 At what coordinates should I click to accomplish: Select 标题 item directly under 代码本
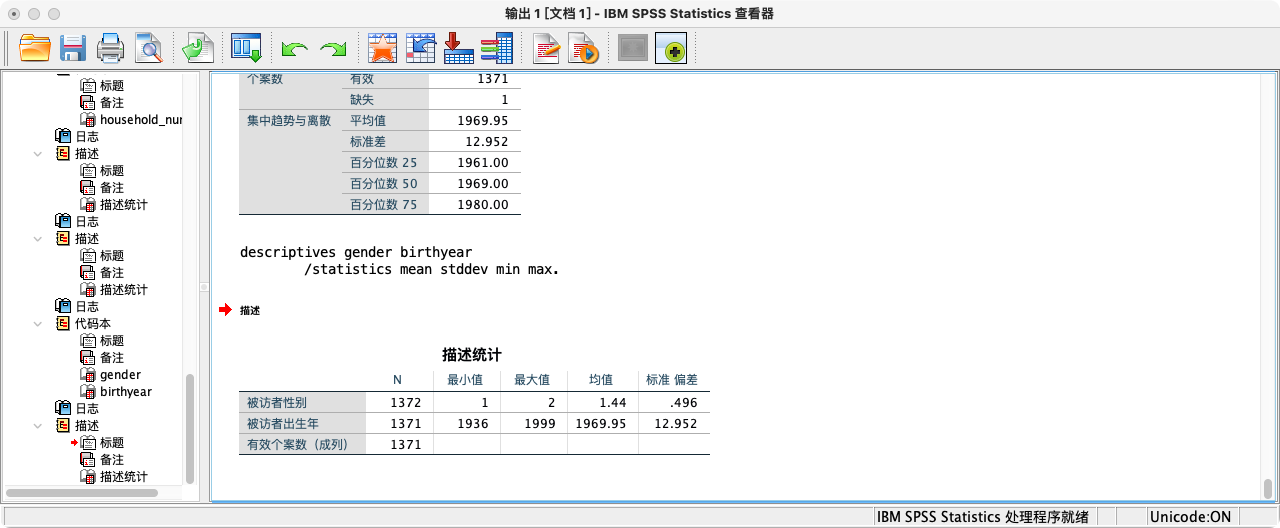(x=112, y=341)
